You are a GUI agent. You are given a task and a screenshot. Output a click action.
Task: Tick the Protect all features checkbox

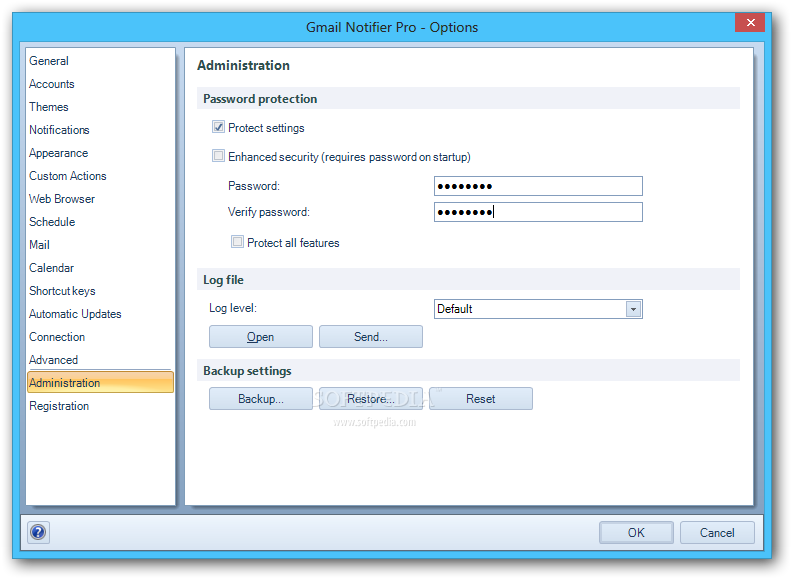[x=237, y=242]
